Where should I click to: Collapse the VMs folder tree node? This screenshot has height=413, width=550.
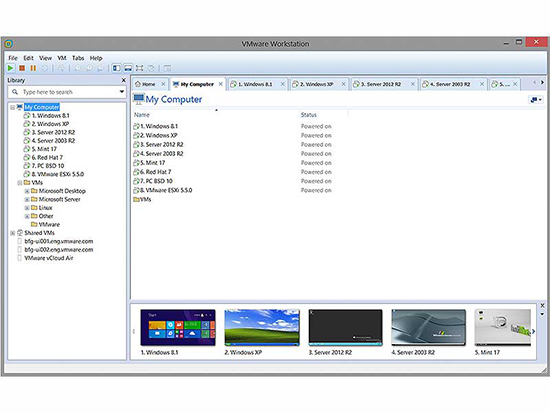pyautogui.click(x=20, y=182)
